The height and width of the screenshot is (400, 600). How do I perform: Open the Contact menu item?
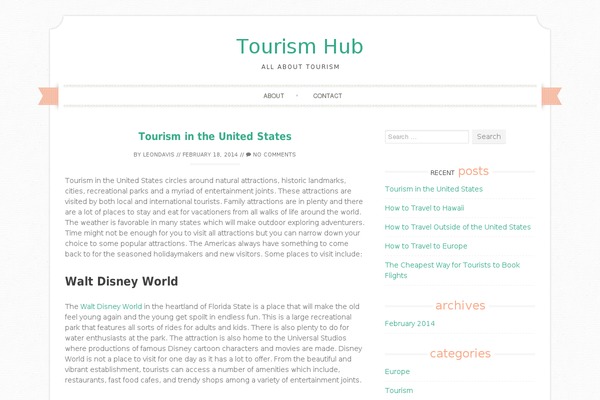(328, 96)
